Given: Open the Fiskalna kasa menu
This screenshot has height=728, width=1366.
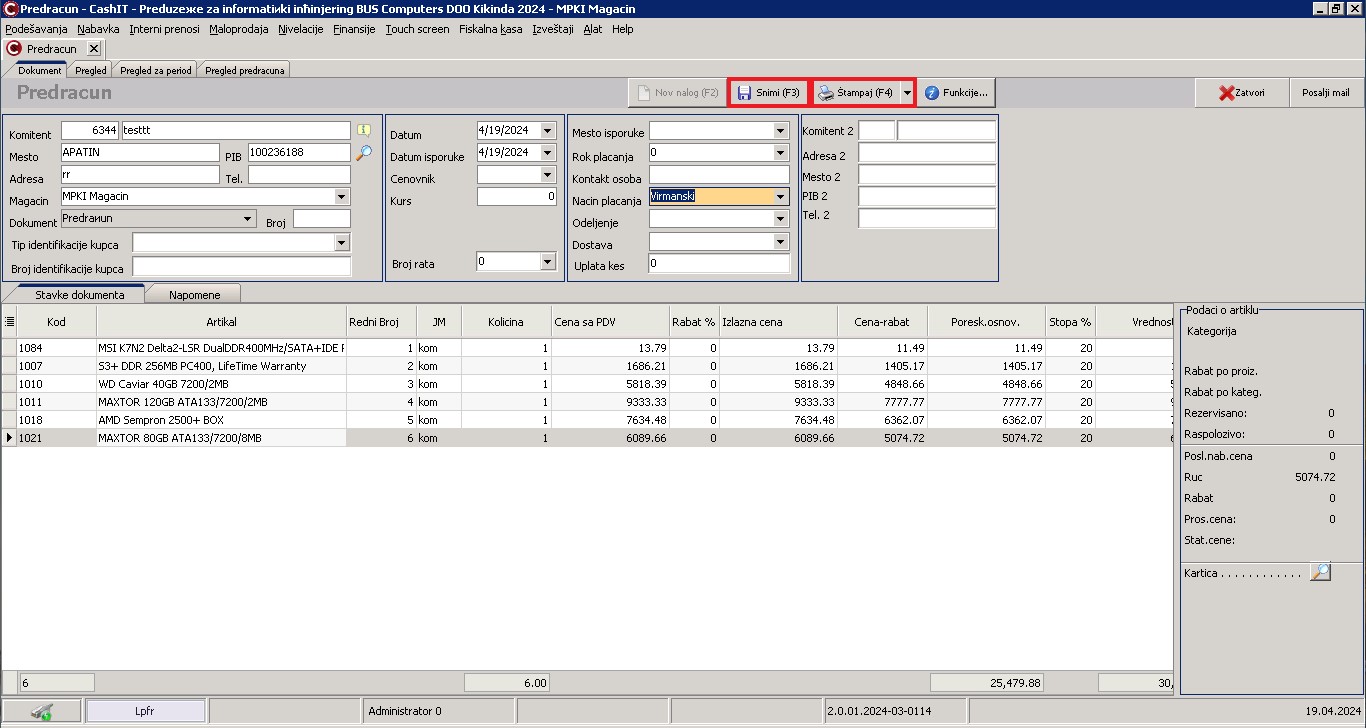Looking at the screenshot, I should pyautogui.click(x=490, y=29).
